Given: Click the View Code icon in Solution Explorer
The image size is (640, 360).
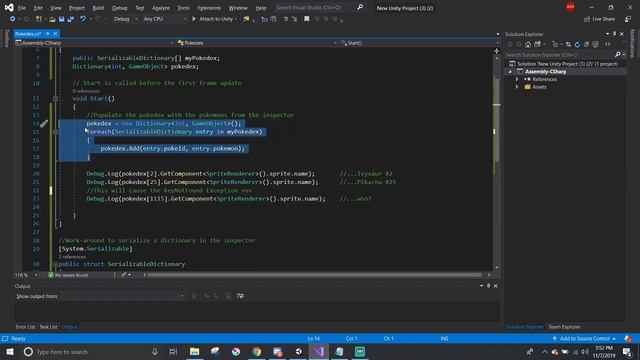Looking at the screenshot, I should coord(607,44).
